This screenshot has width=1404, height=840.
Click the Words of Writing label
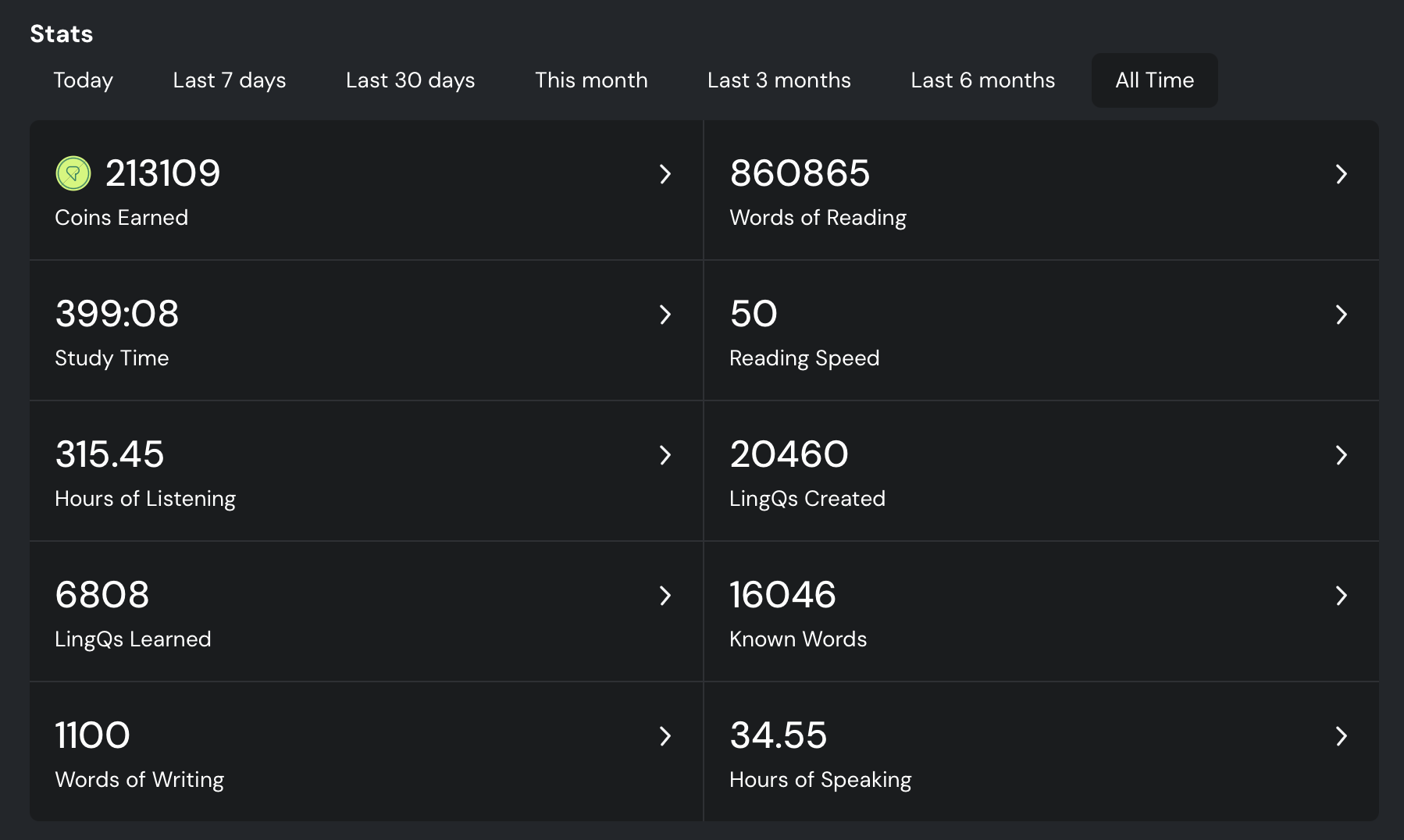[x=139, y=780]
